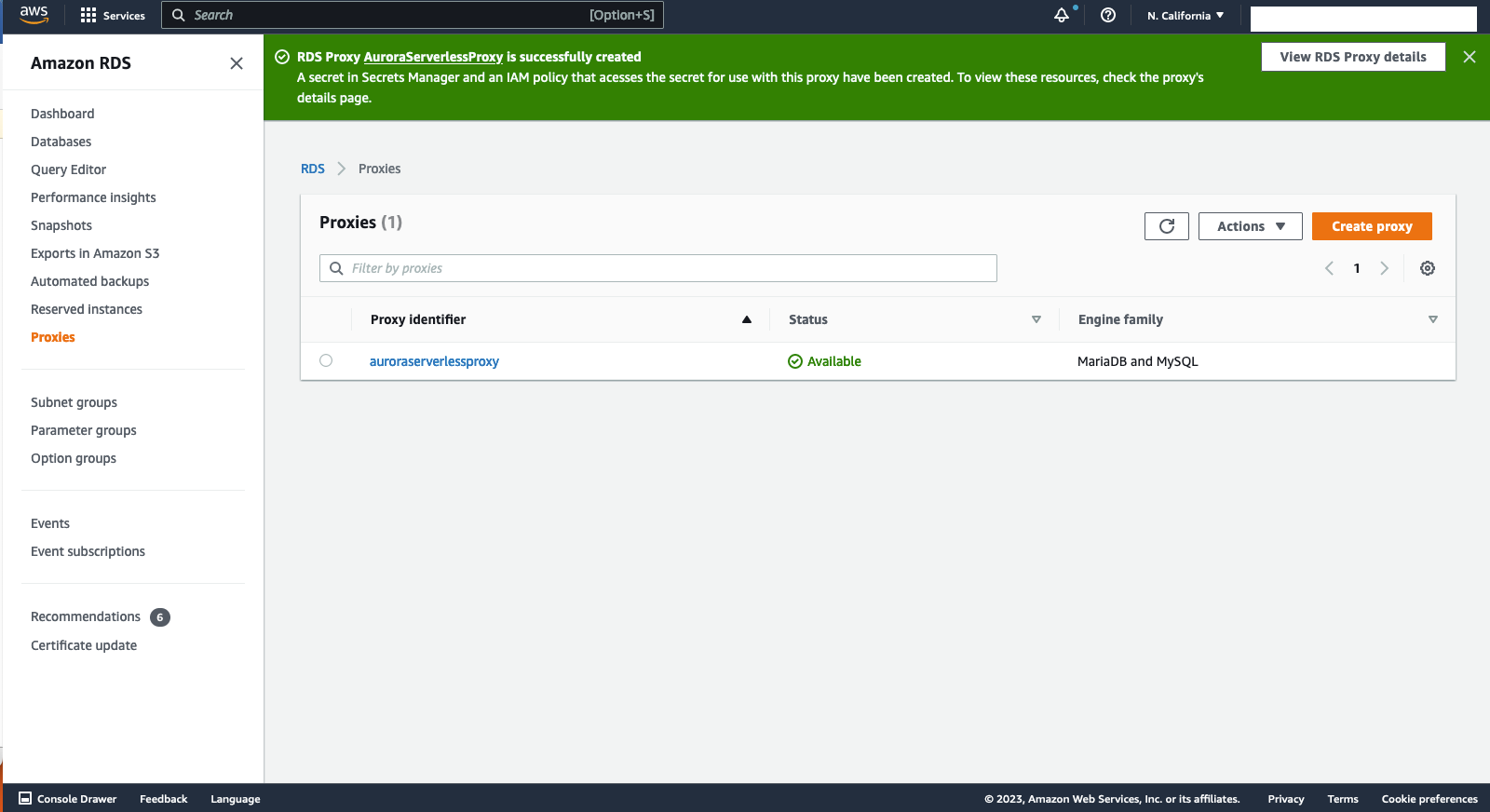The width and height of the screenshot is (1490, 812).
Task: Open Parameter groups in sidebar
Action: [x=84, y=430]
